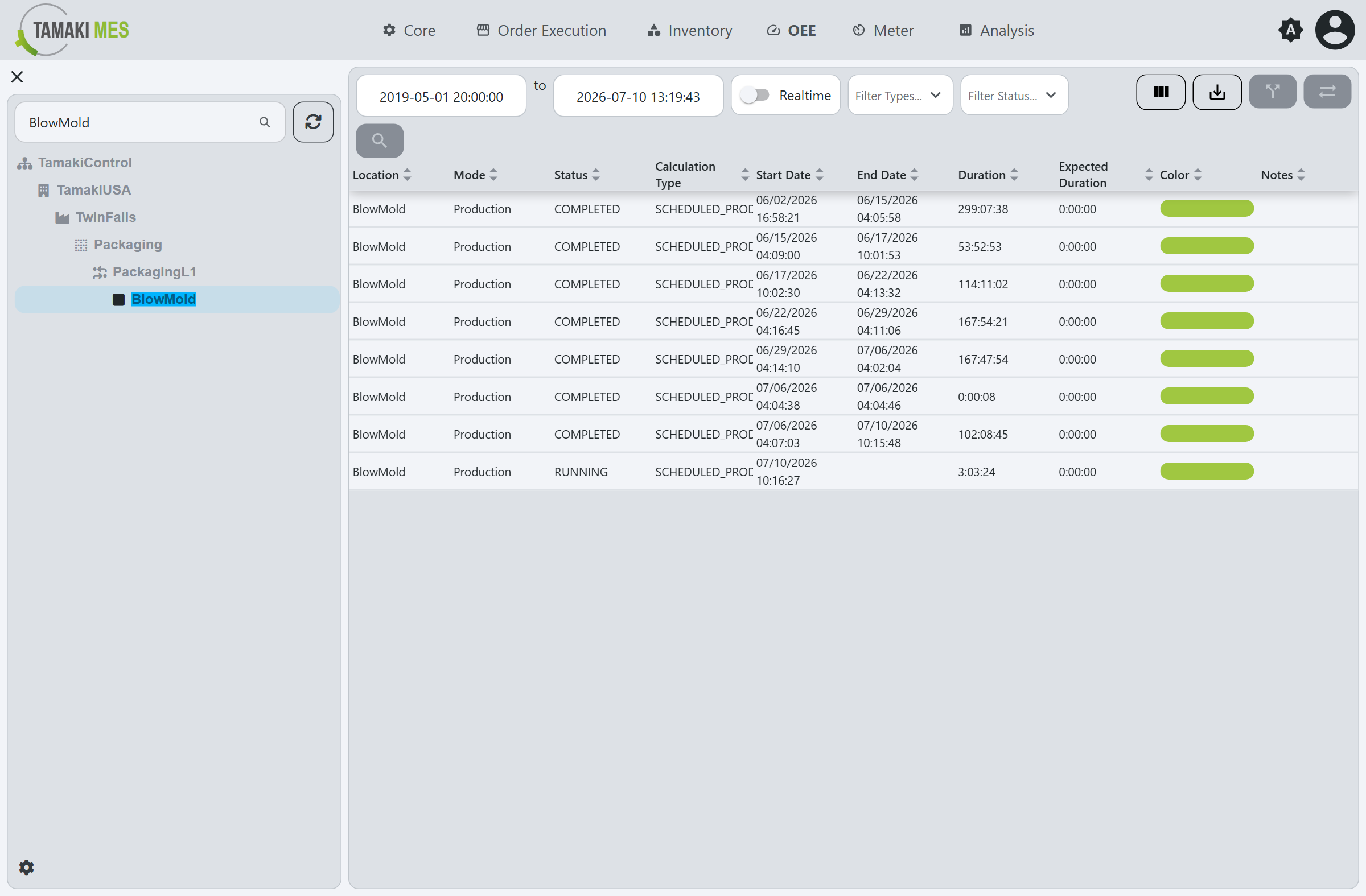Close the location sidebar with the X icon

point(17,77)
